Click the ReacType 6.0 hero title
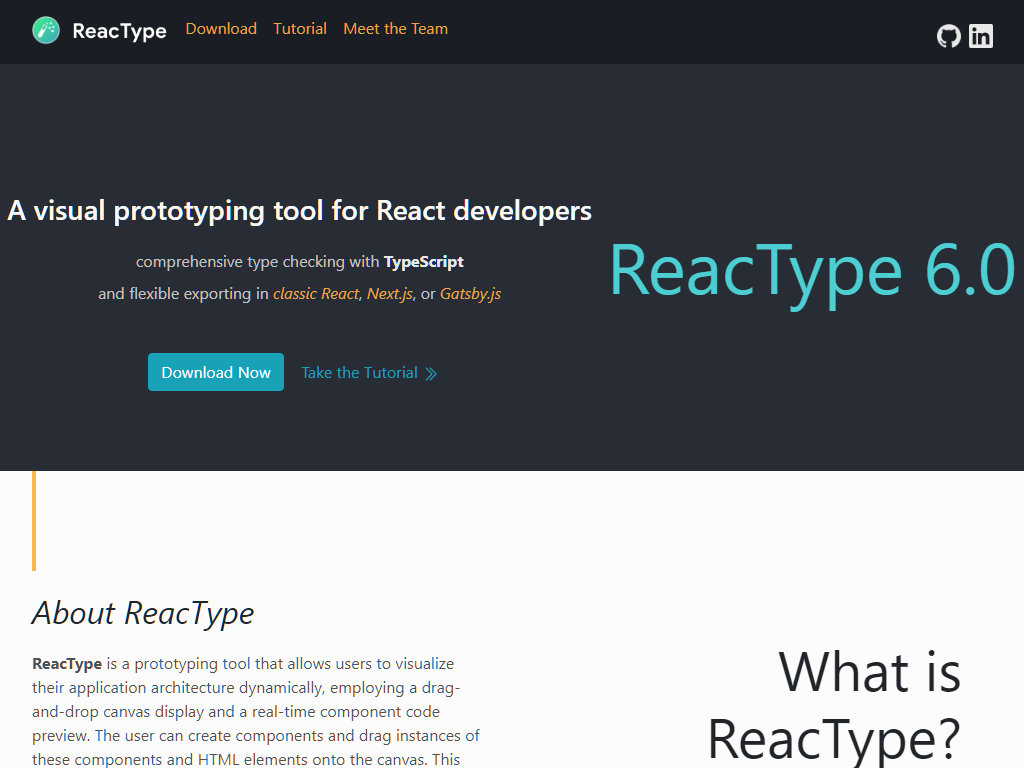 (x=812, y=270)
